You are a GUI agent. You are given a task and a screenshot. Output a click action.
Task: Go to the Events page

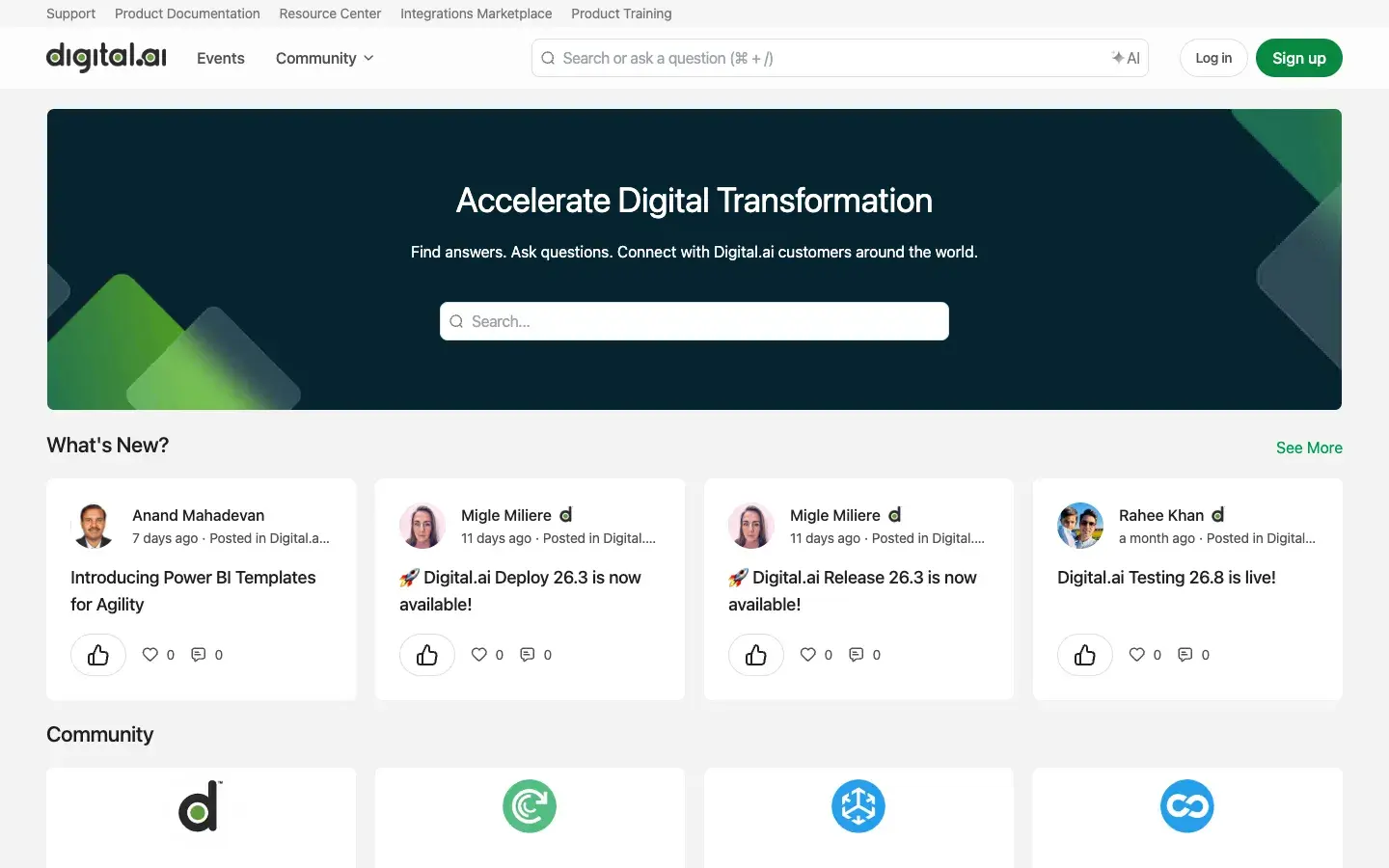pyautogui.click(x=221, y=58)
